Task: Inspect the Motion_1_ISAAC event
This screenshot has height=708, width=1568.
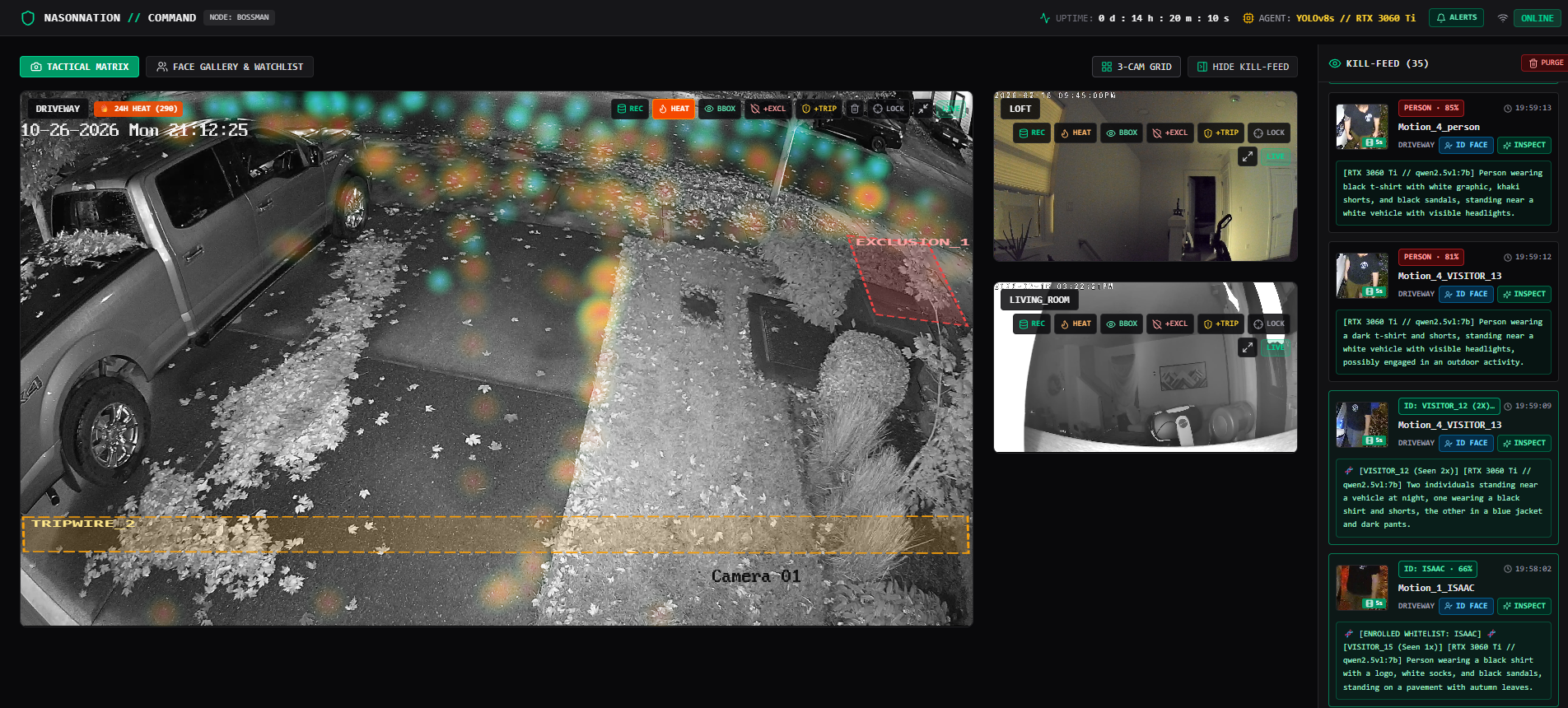Action: coord(1524,606)
